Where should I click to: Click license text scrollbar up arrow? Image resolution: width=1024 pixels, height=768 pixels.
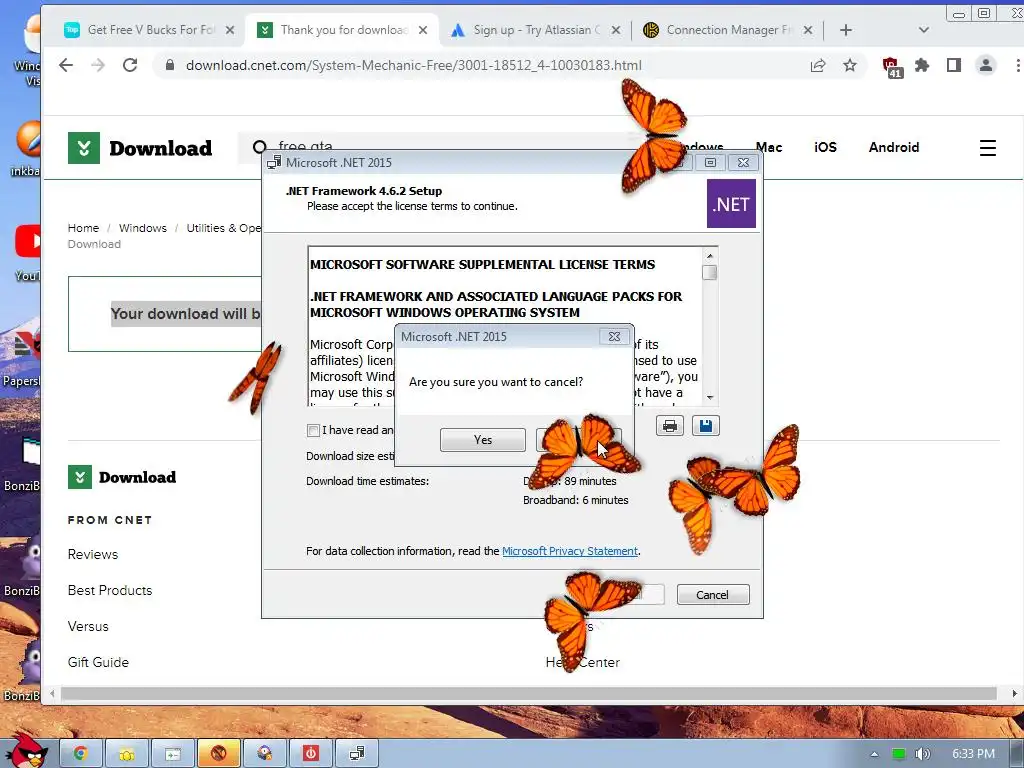click(x=710, y=255)
